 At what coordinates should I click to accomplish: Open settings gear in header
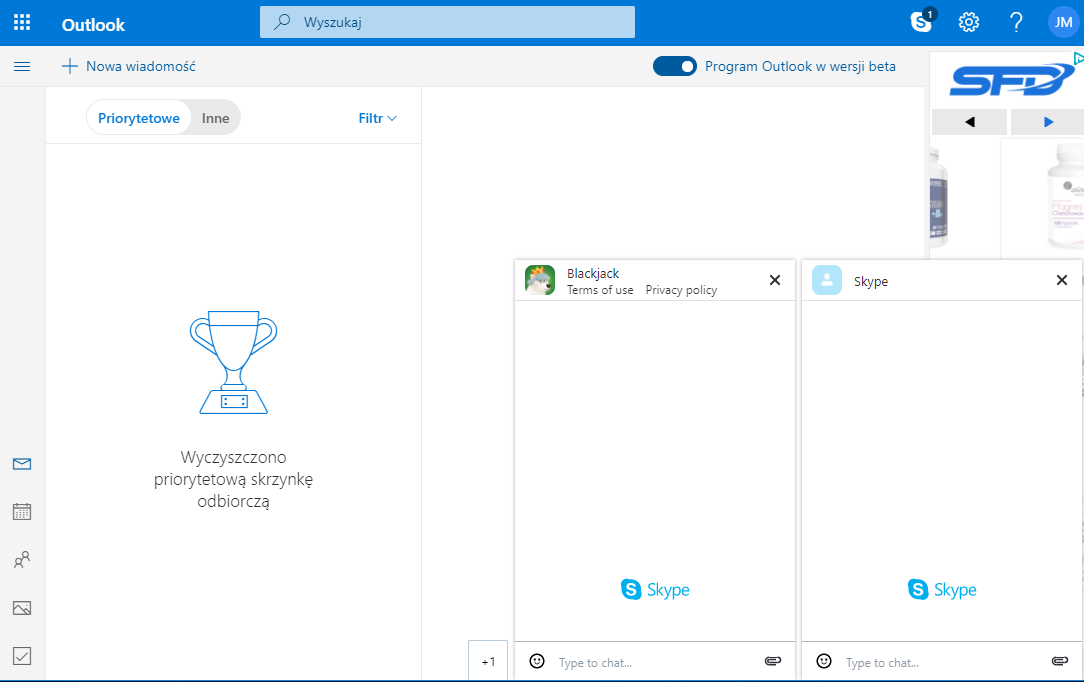969,22
